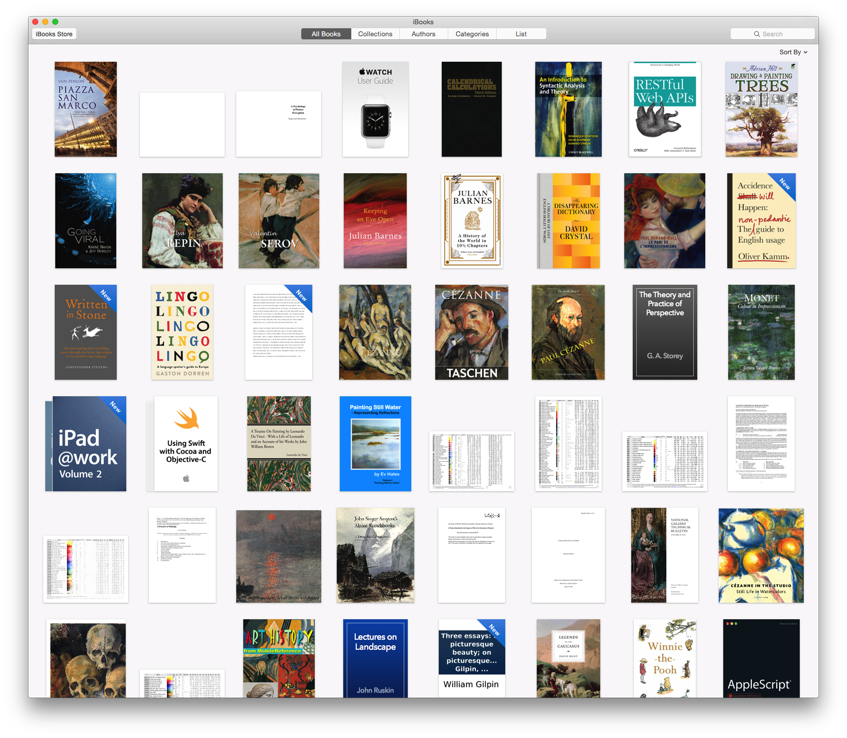Open iPad @work Volume 2
This screenshot has width=847, height=738.
tap(85, 443)
